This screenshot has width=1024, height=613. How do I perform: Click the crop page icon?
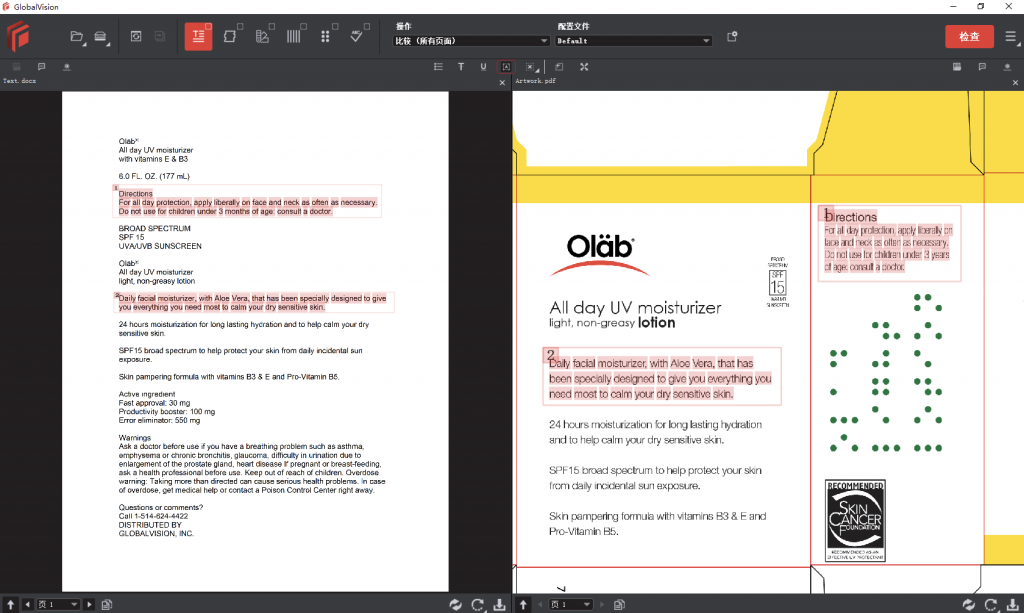pyautogui.click(x=560, y=67)
